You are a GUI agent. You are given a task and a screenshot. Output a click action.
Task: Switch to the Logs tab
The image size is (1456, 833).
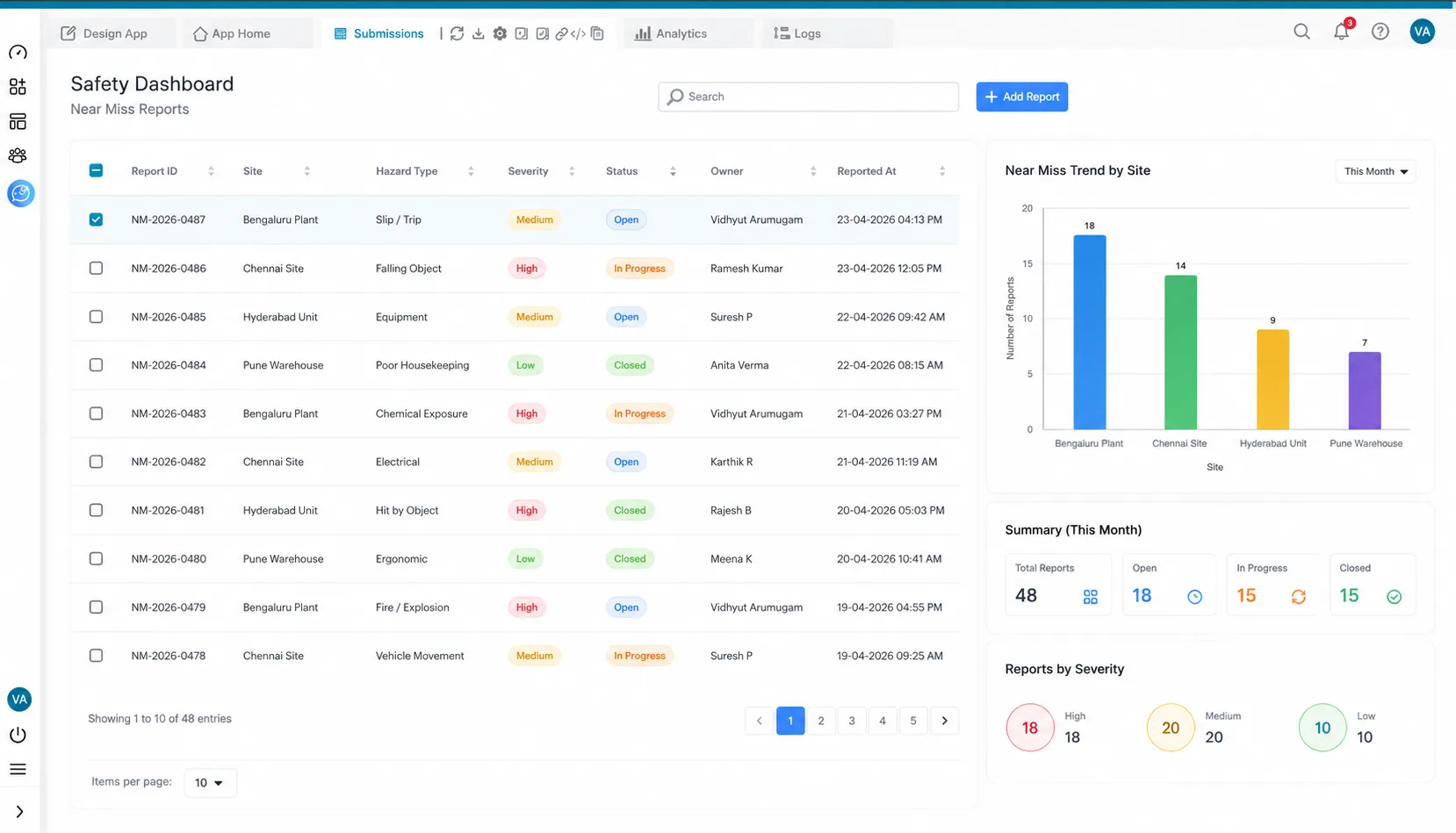(x=827, y=33)
